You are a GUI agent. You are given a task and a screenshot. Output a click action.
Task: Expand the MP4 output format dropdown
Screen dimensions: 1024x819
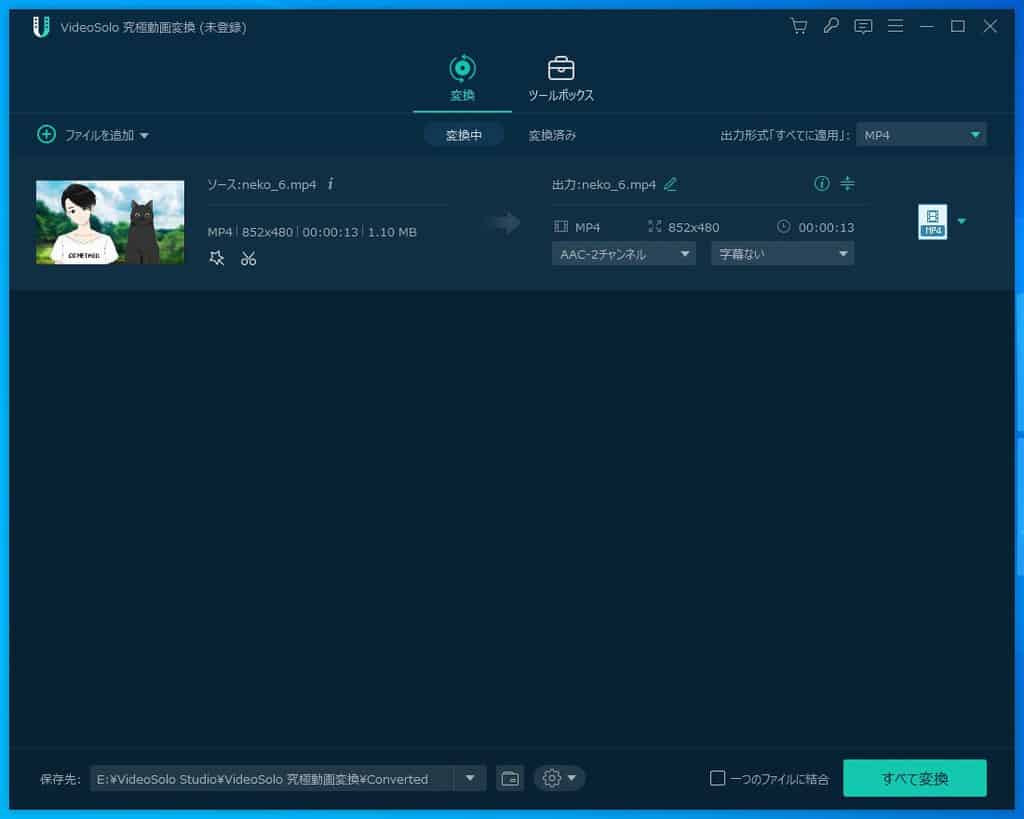click(921, 135)
